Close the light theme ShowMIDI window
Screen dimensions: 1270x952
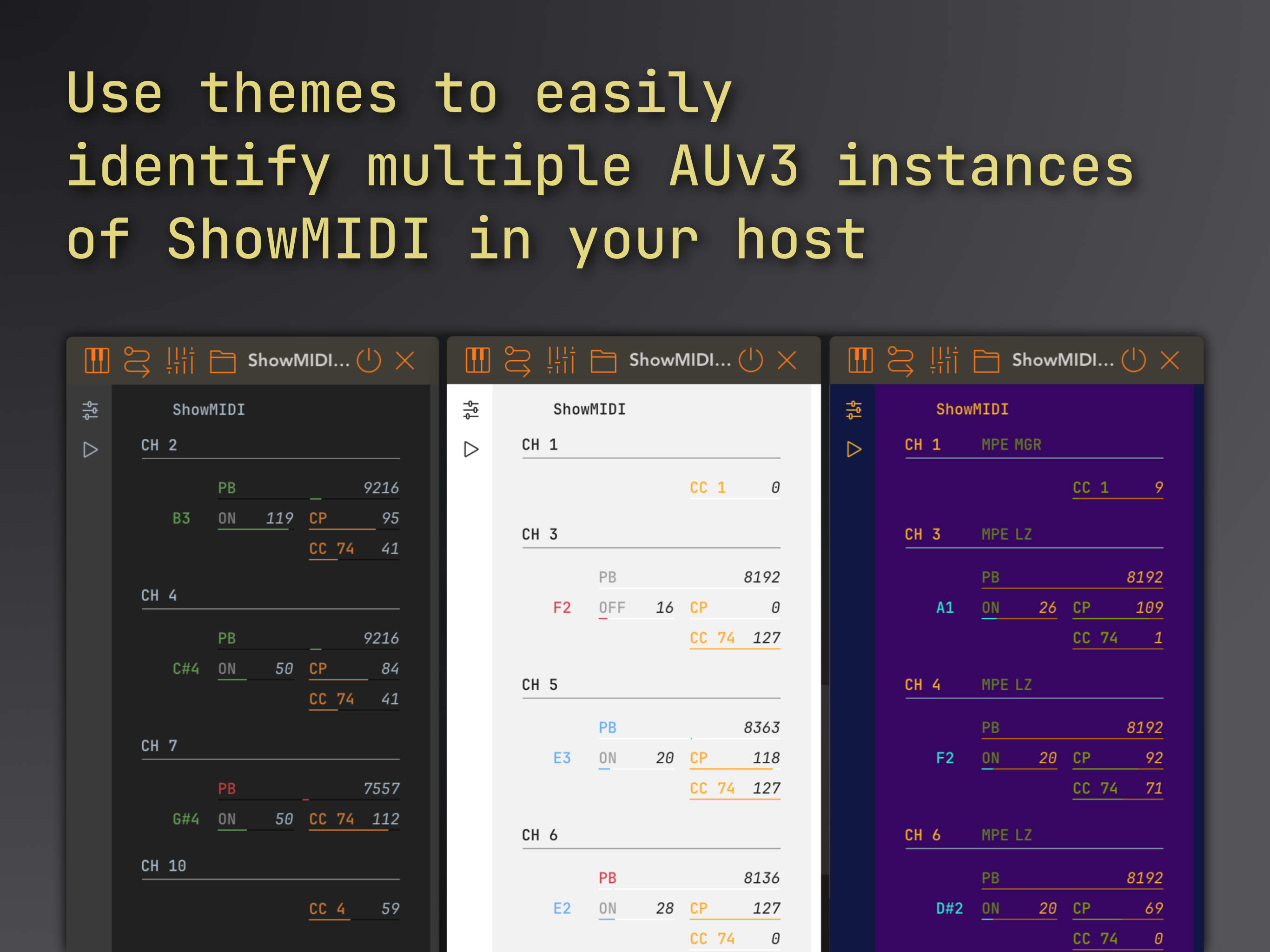787,360
